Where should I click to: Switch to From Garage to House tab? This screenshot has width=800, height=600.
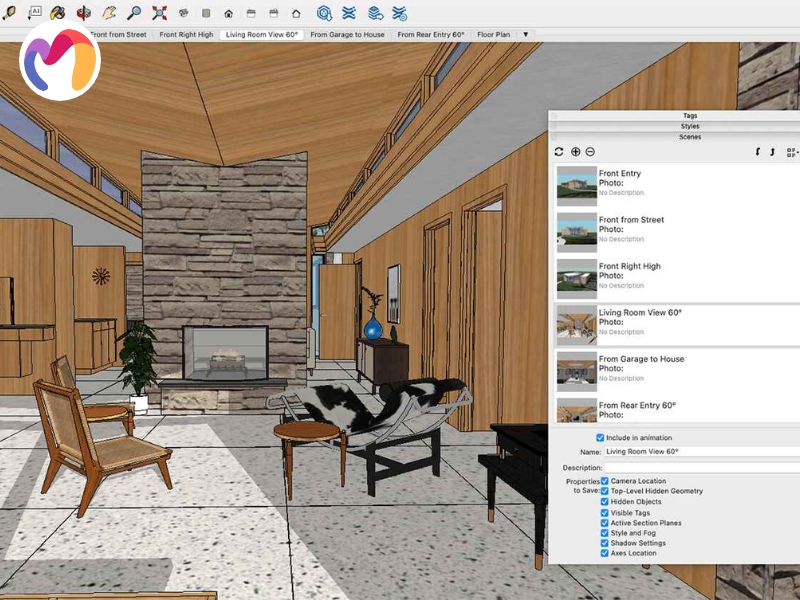coord(347,35)
